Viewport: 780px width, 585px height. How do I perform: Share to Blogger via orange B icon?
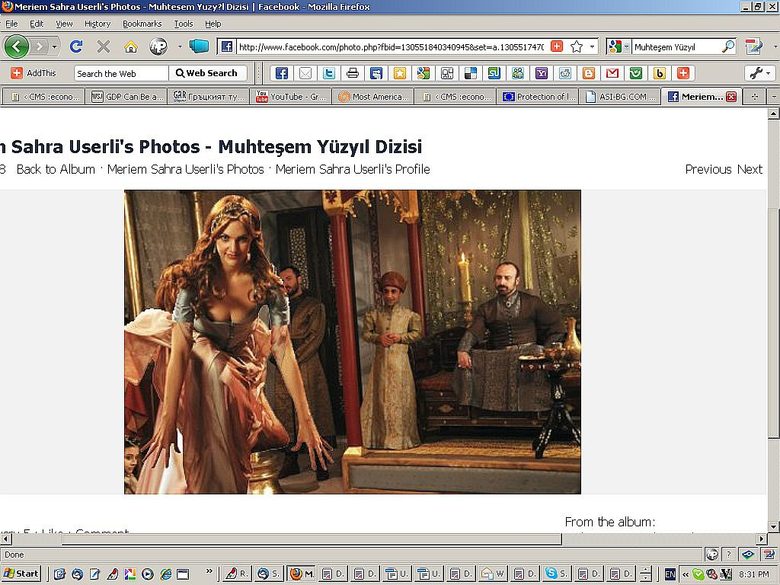[588, 74]
